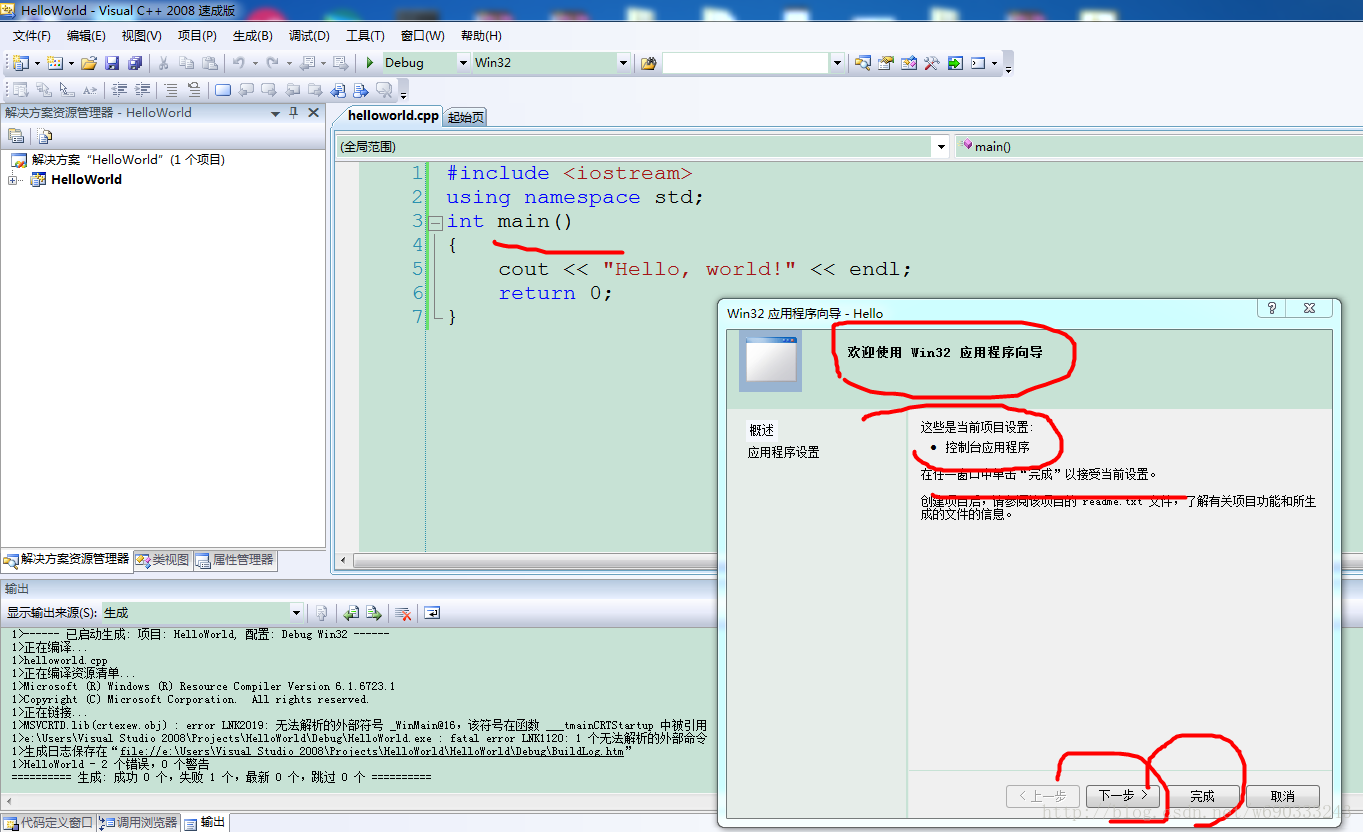Click the Clear All icon in Output panel
The height and width of the screenshot is (832, 1363).
point(403,612)
